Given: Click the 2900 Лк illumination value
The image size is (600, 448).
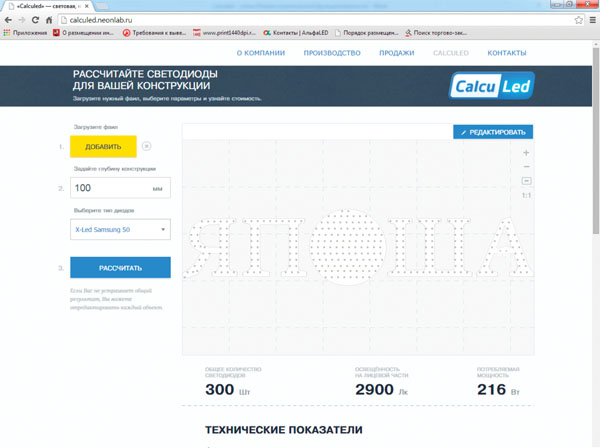Looking at the screenshot, I should [382, 390].
